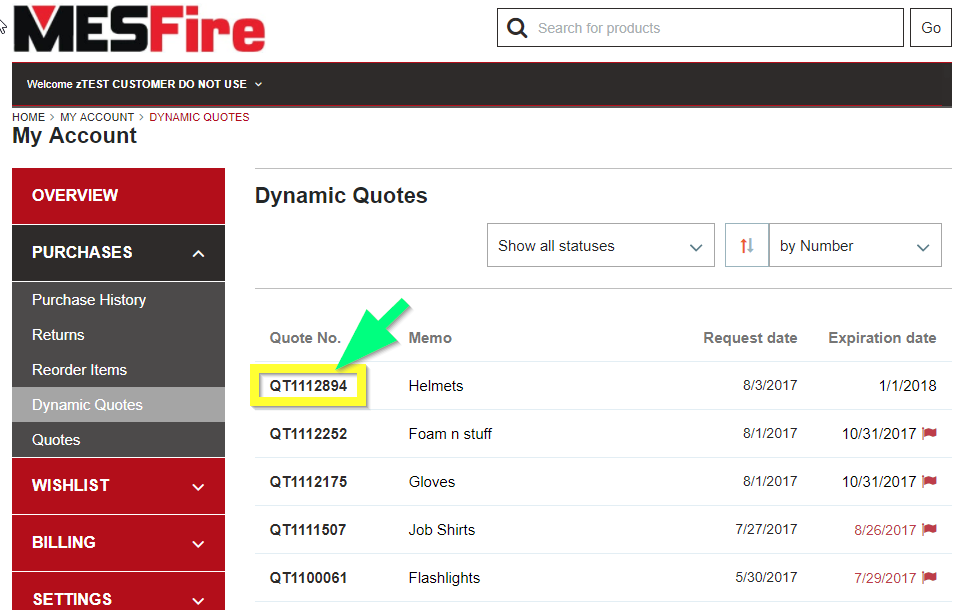Click the Expiration date column header
968x610 pixels.
(882, 338)
